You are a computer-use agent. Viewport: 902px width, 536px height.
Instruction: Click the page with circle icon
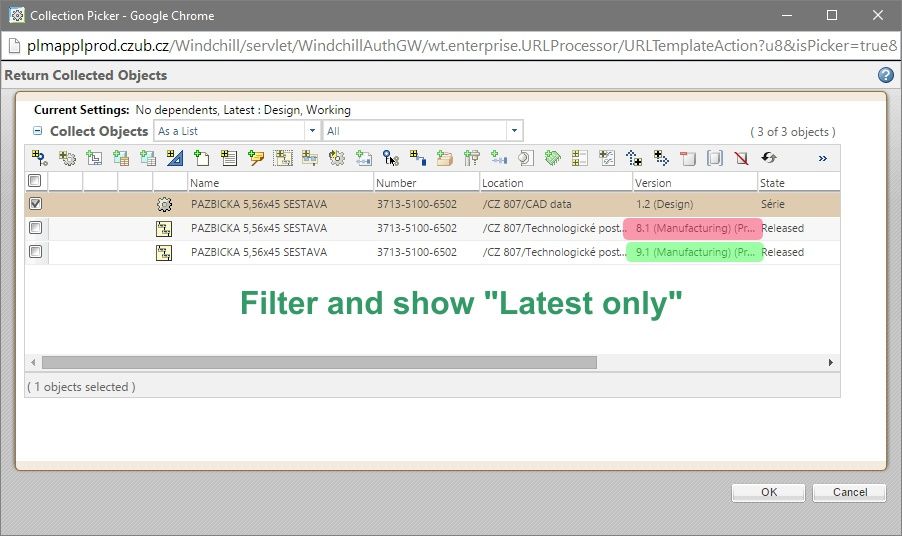526,158
